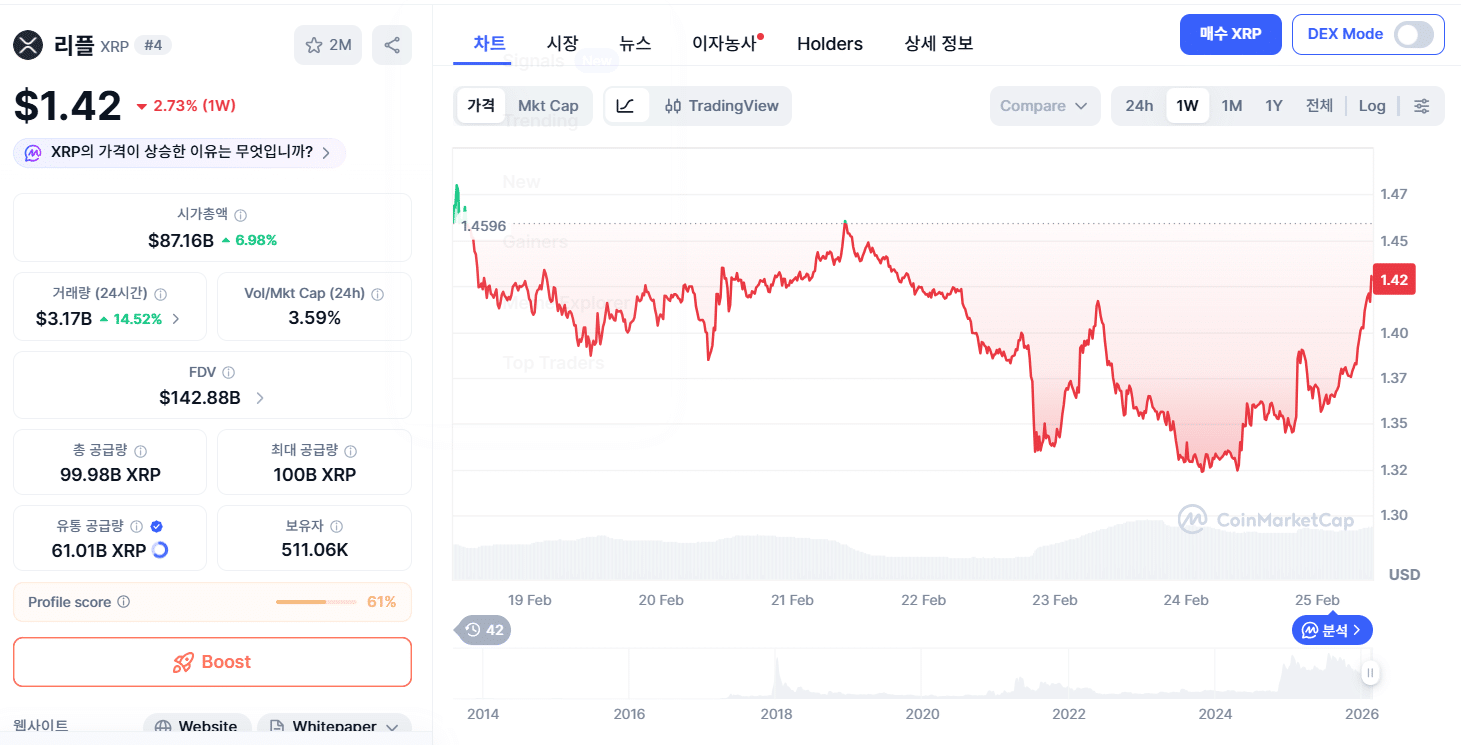
Task: Click the share icon near XRP title
Action: (x=392, y=45)
